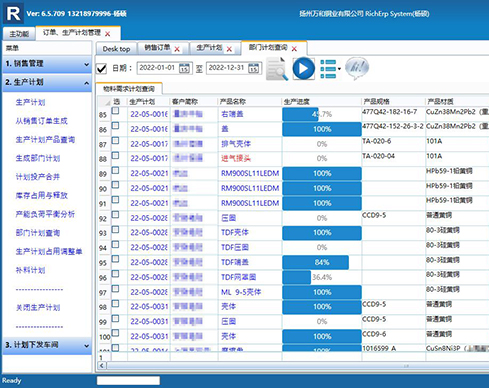489x388 pixels.
Task: Click the blue play run query button
Action: tap(303, 69)
